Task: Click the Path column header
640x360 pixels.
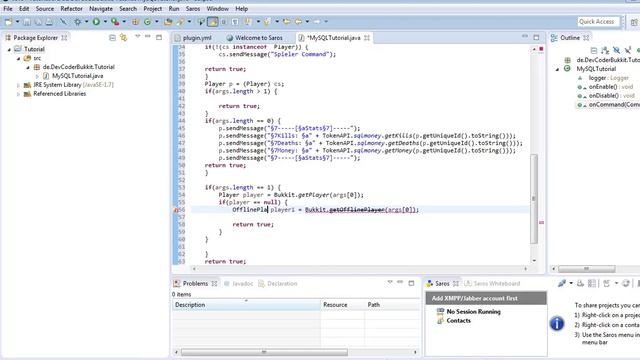Action: click(392, 305)
